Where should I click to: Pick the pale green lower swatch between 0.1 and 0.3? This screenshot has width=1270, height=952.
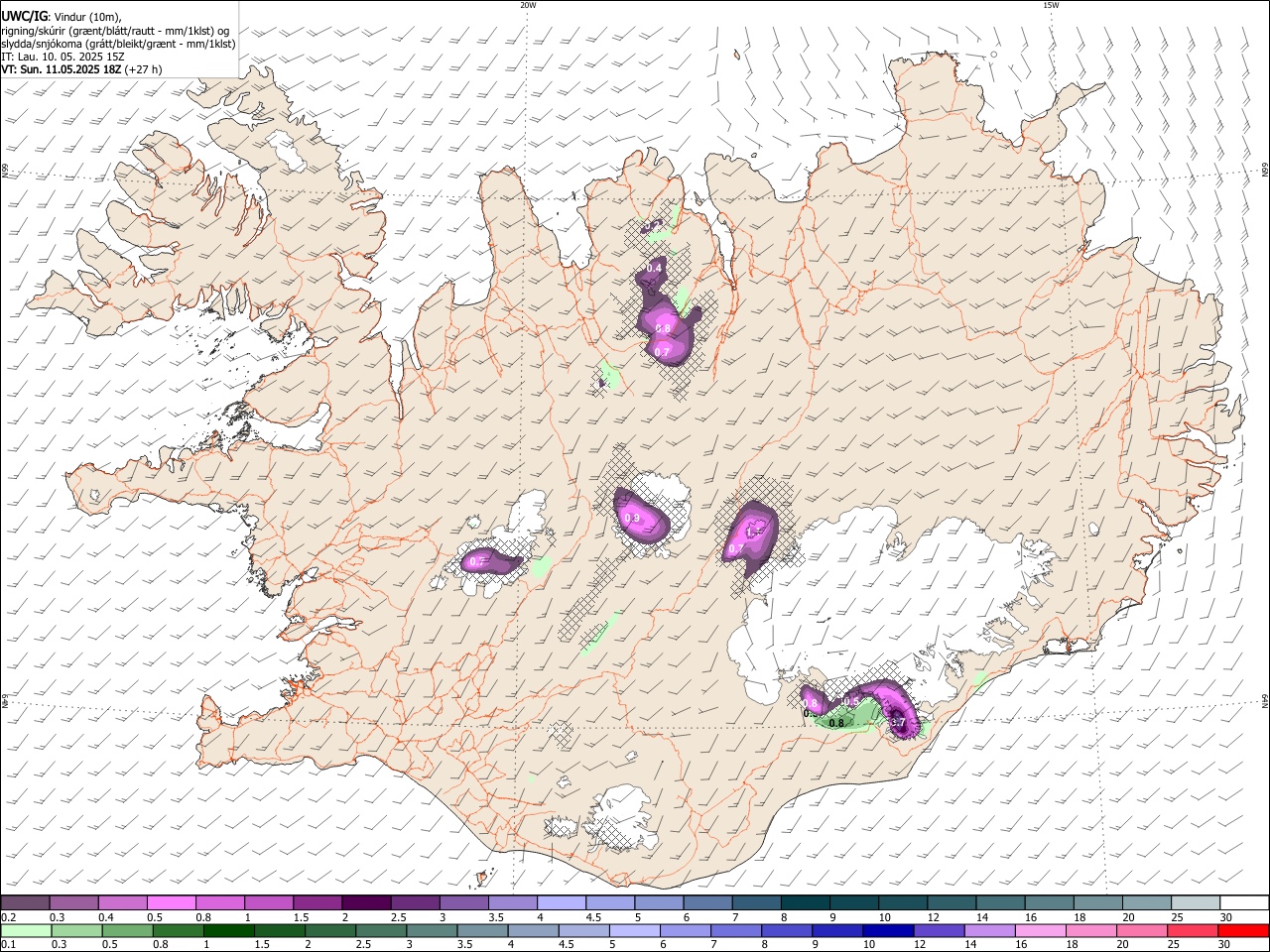[x=25, y=930]
